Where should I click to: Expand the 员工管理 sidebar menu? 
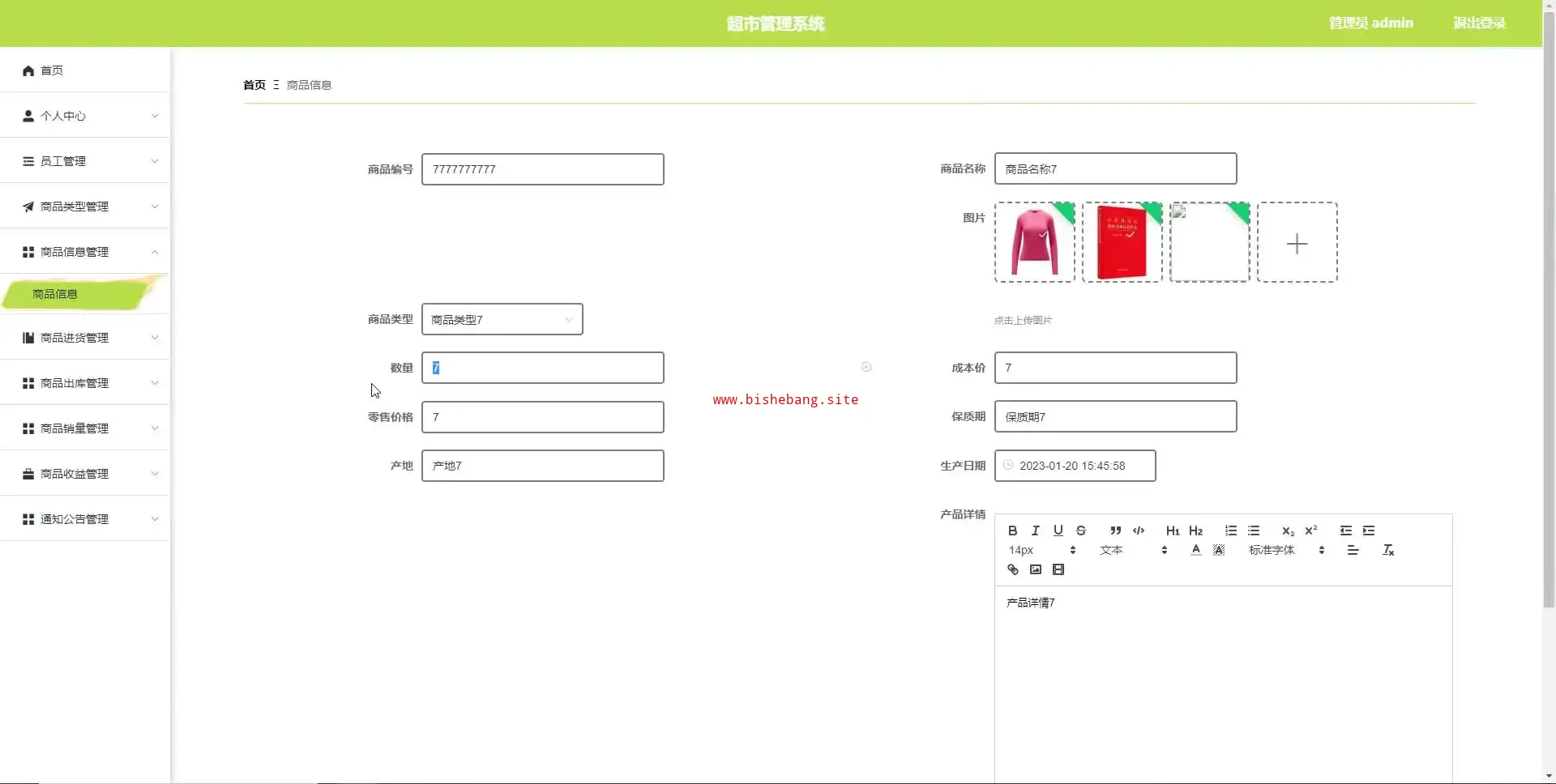point(84,161)
